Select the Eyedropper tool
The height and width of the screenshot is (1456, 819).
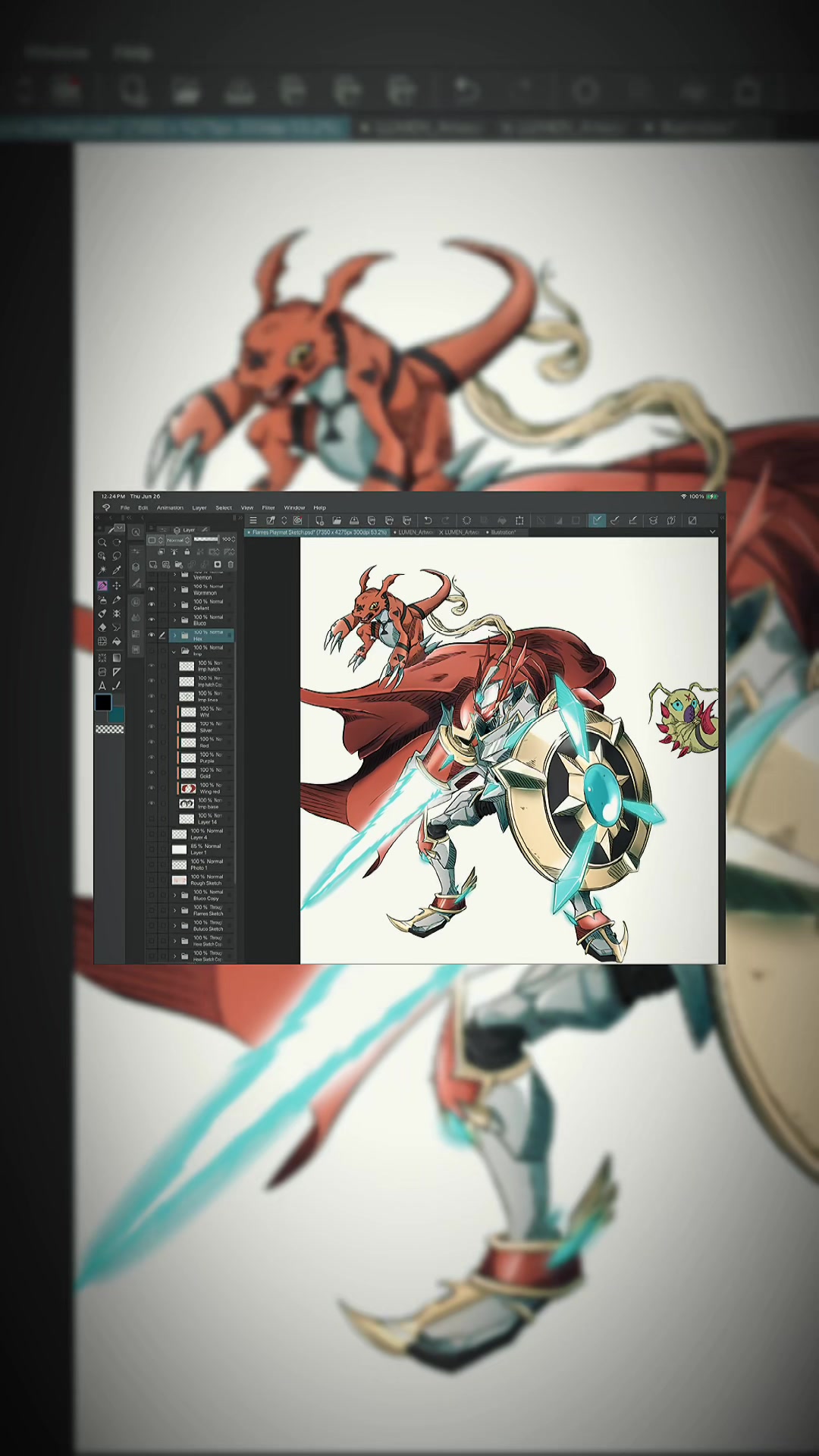pos(117,570)
